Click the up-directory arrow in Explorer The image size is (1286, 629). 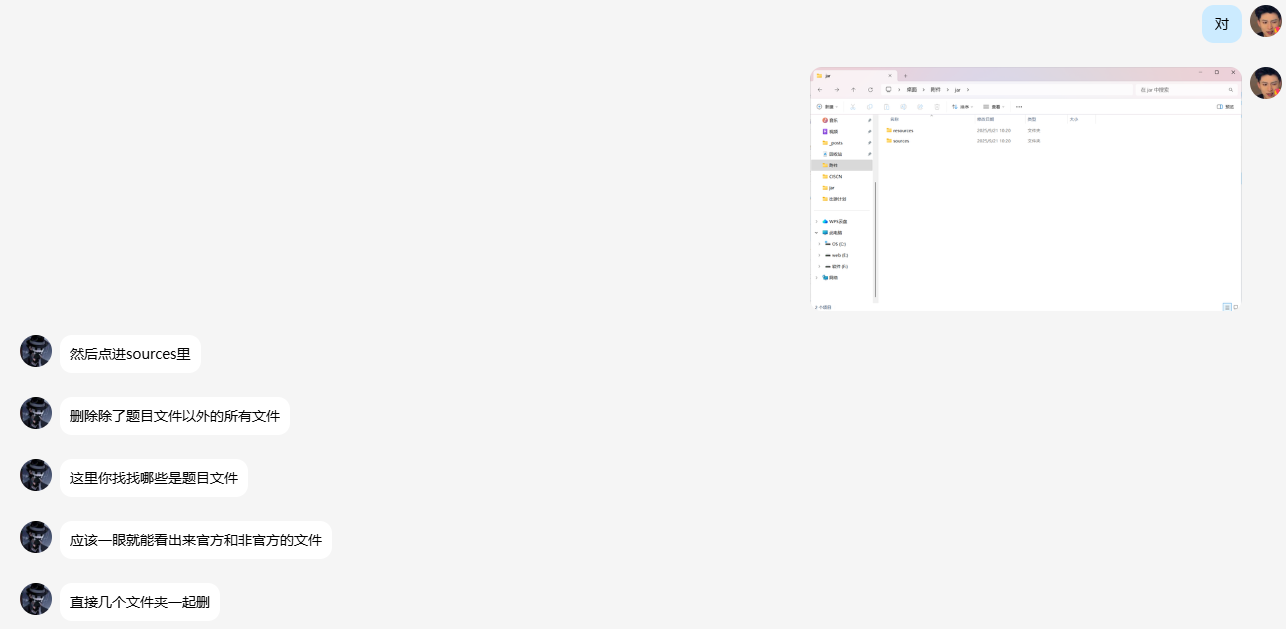tap(853, 90)
